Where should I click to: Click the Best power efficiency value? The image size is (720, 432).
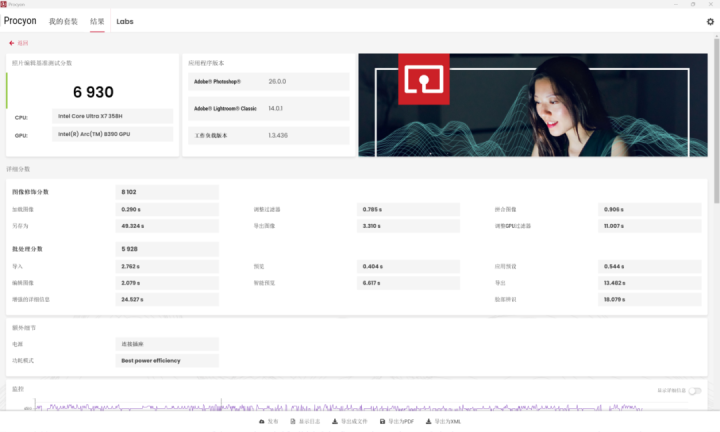pos(167,360)
